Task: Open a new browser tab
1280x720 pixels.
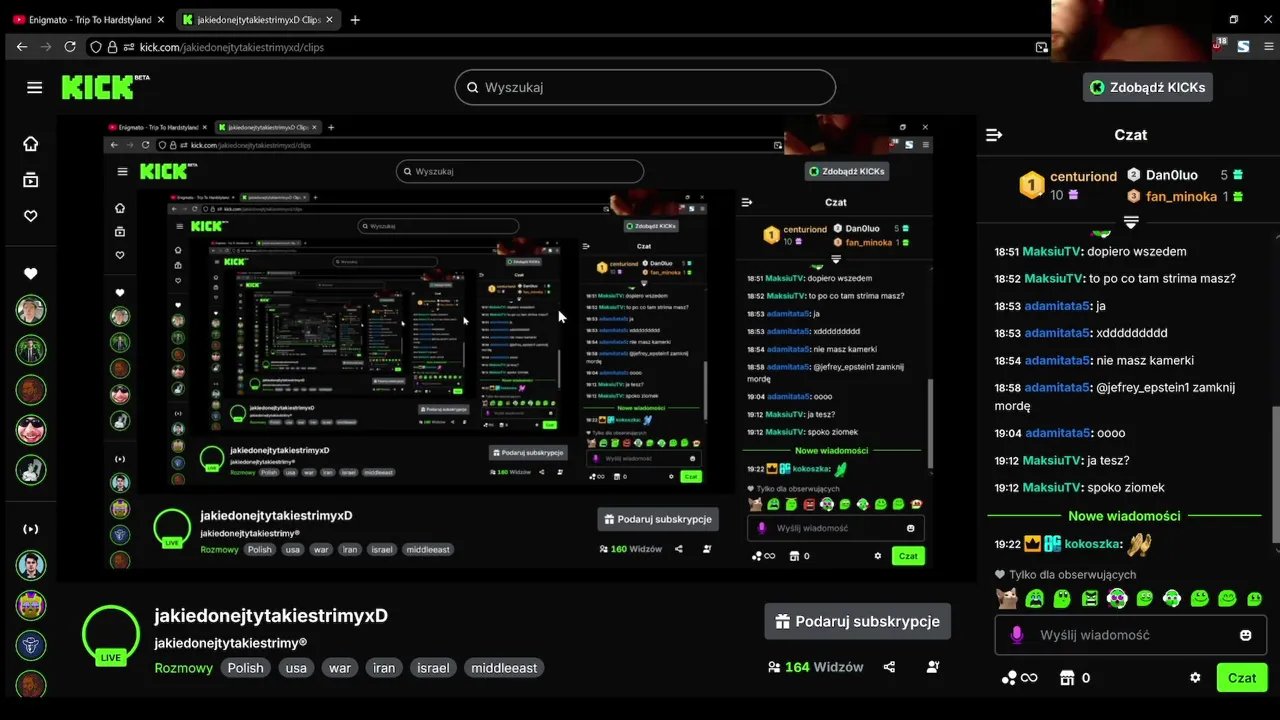Action: point(355,19)
